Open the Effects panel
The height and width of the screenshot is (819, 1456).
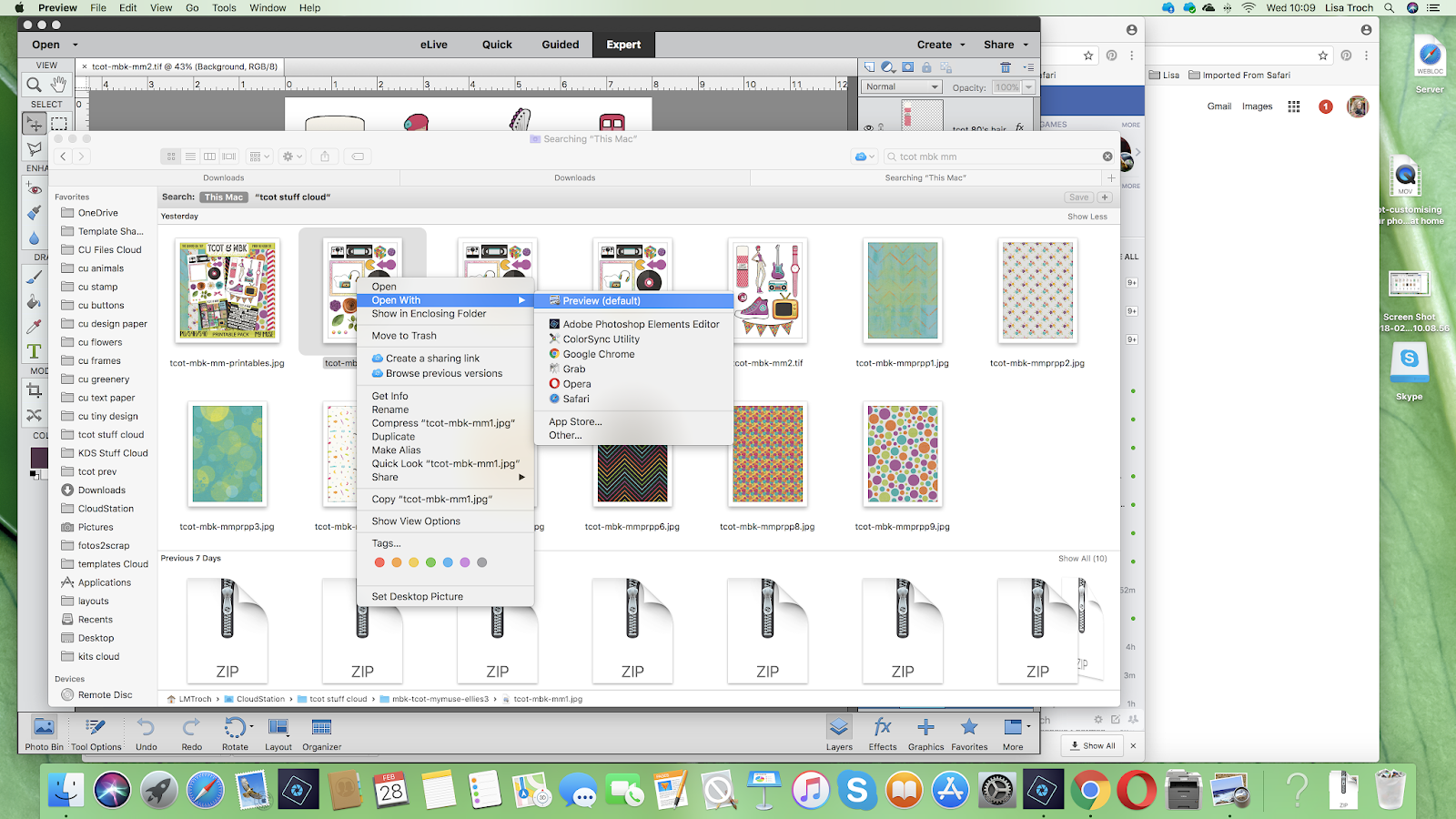pos(883,733)
